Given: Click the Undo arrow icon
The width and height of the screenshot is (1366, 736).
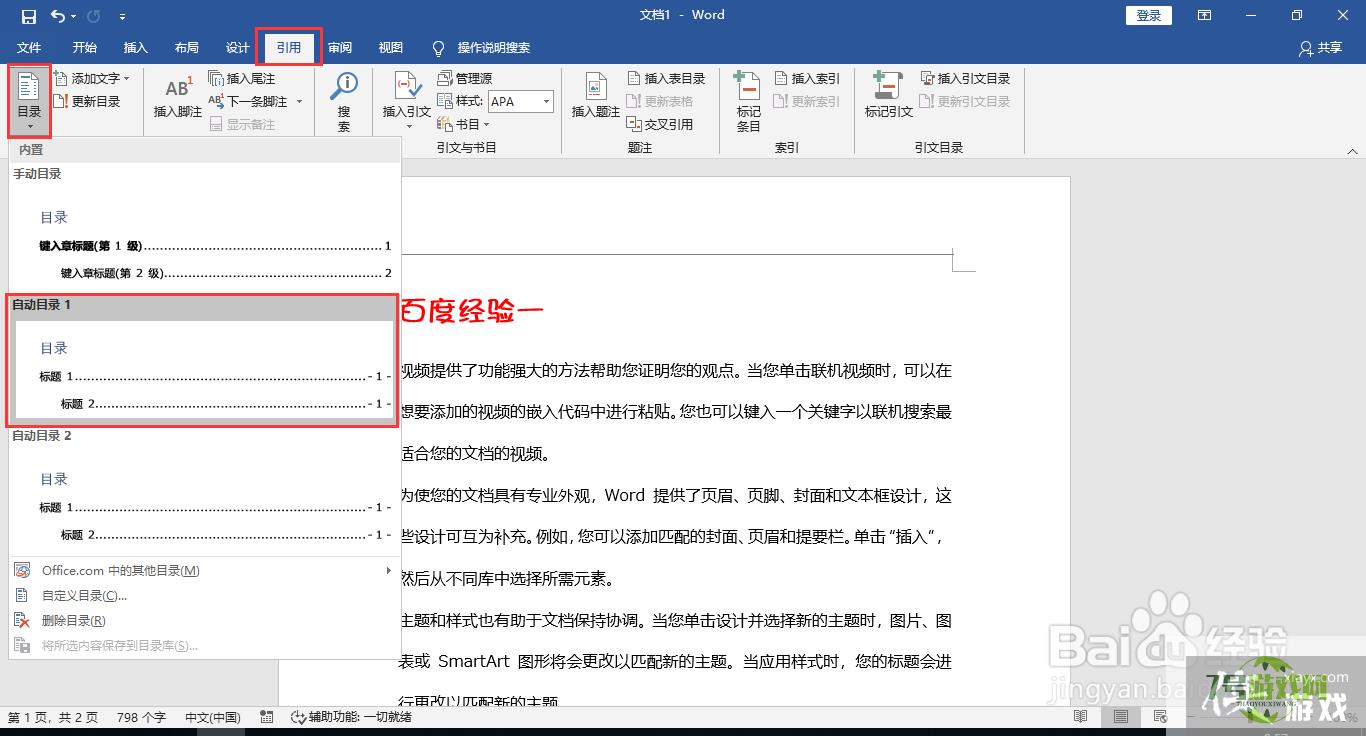Looking at the screenshot, I should coord(57,16).
